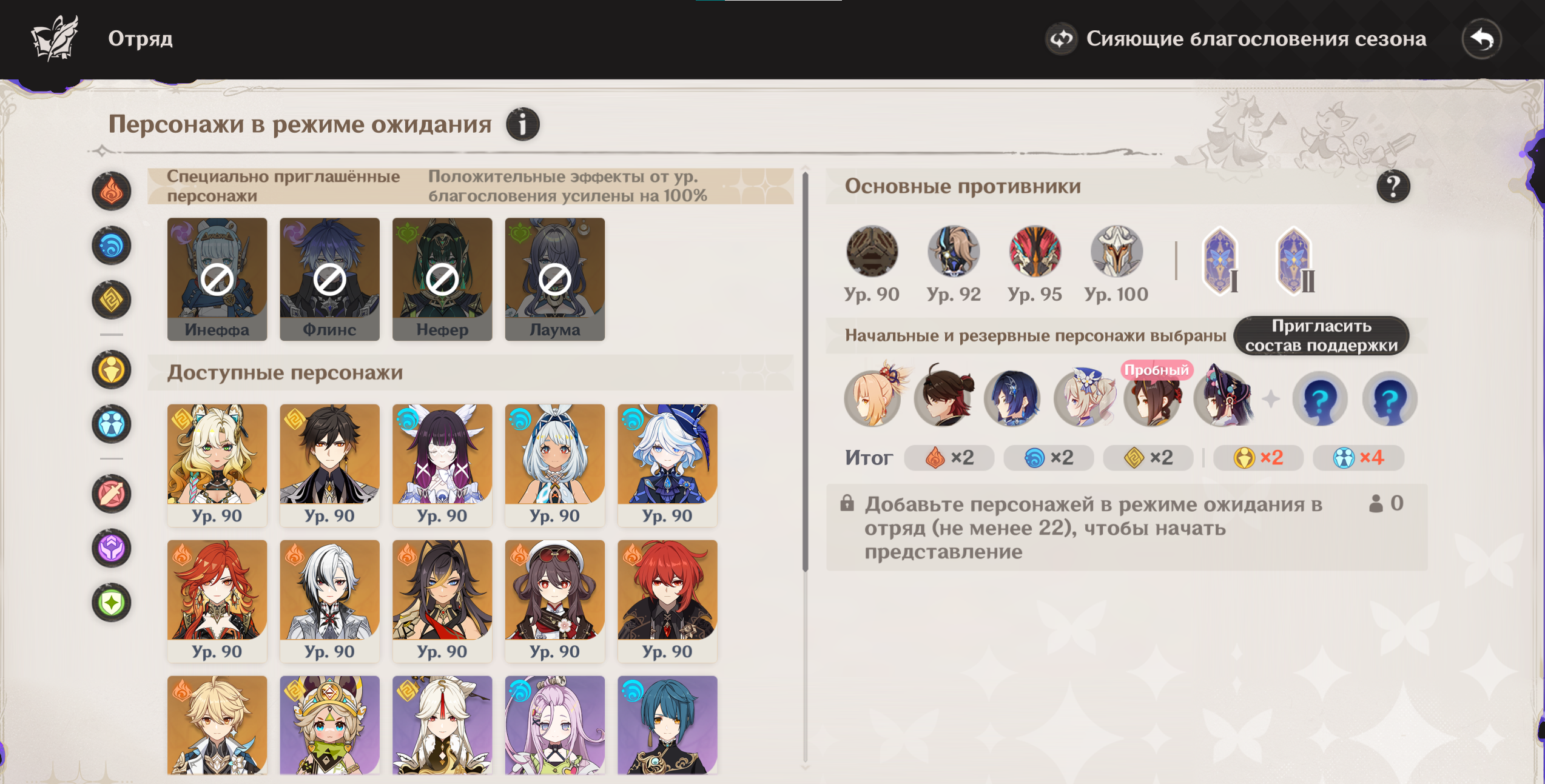
Task: Open stage II blessing crystal icon
Action: 1294,261
